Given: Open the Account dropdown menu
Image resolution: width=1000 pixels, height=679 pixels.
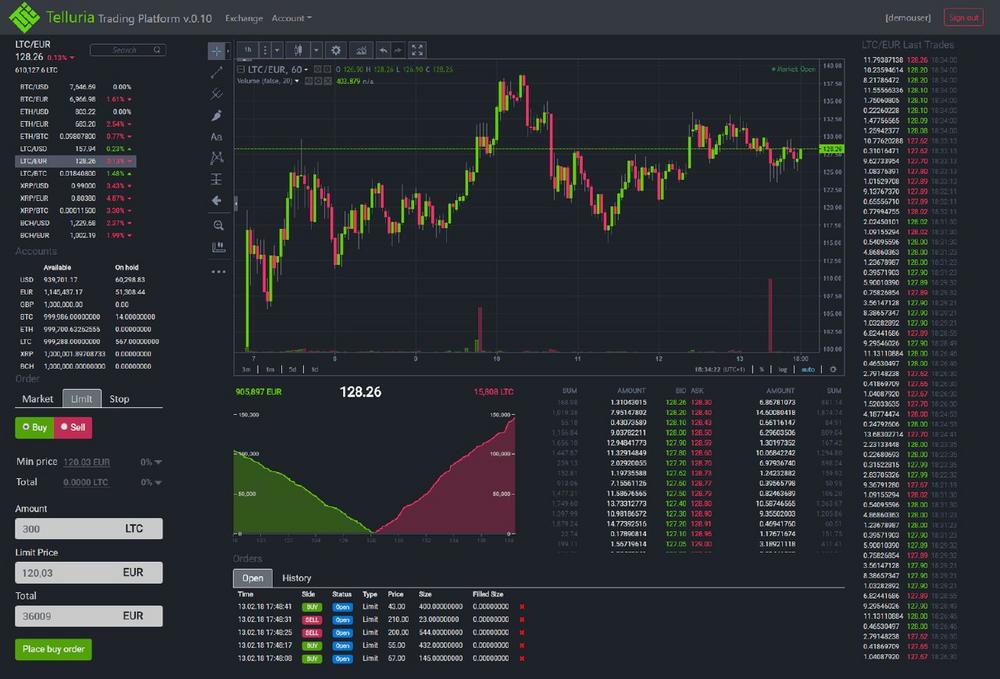Looking at the screenshot, I should click(291, 18).
